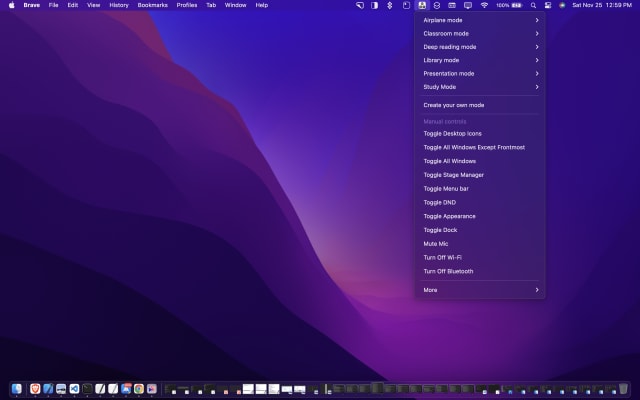Expand the Study Mode submenu

(x=480, y=87)
